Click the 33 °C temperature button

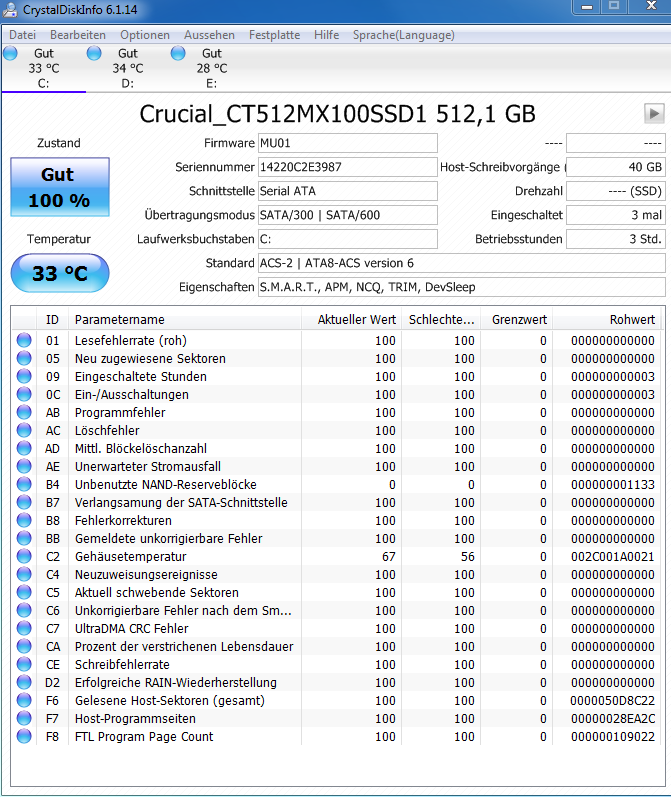59,273
